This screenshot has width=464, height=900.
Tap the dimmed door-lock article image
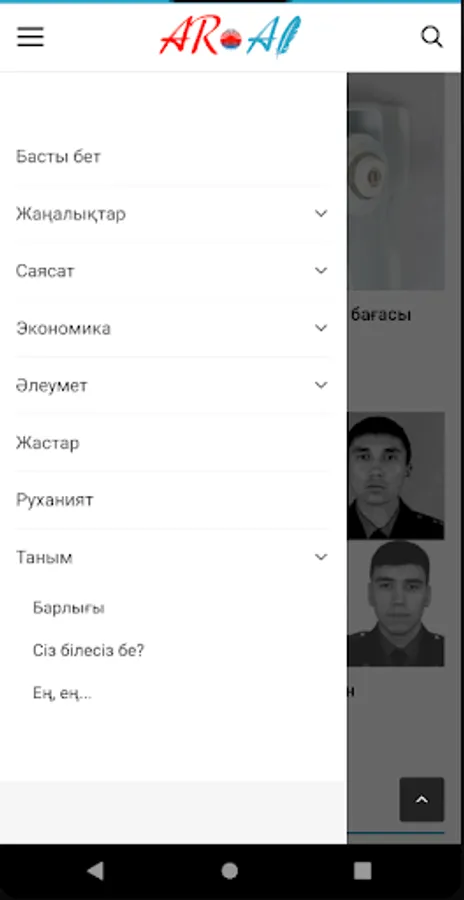point(396,181)
